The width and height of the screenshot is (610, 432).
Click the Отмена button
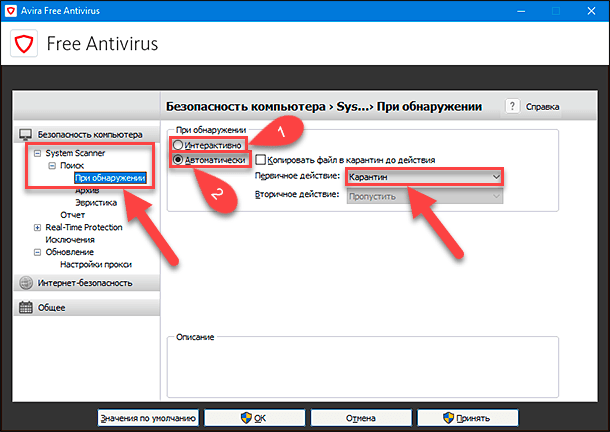pyautogui.click(x=361, y=418)
